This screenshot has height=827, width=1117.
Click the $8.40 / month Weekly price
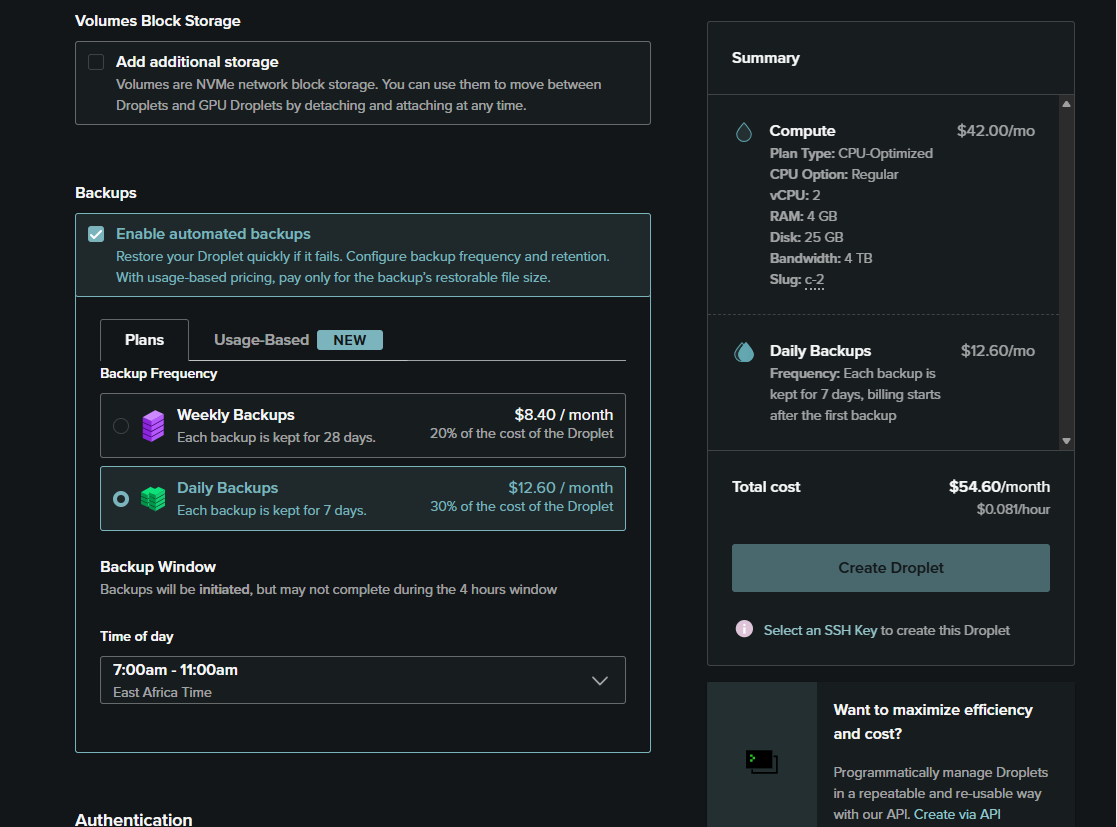tap(563, 415)
